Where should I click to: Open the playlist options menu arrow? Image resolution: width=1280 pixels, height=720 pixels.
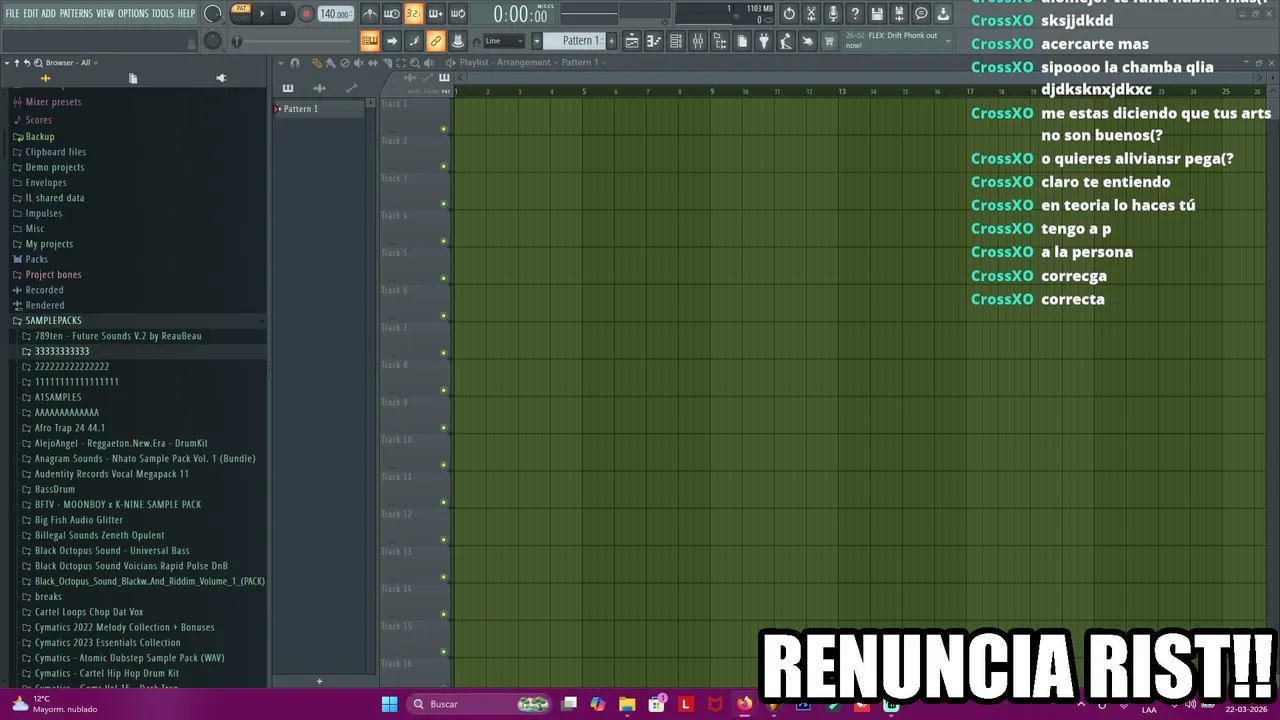click(x=280, y=63)
